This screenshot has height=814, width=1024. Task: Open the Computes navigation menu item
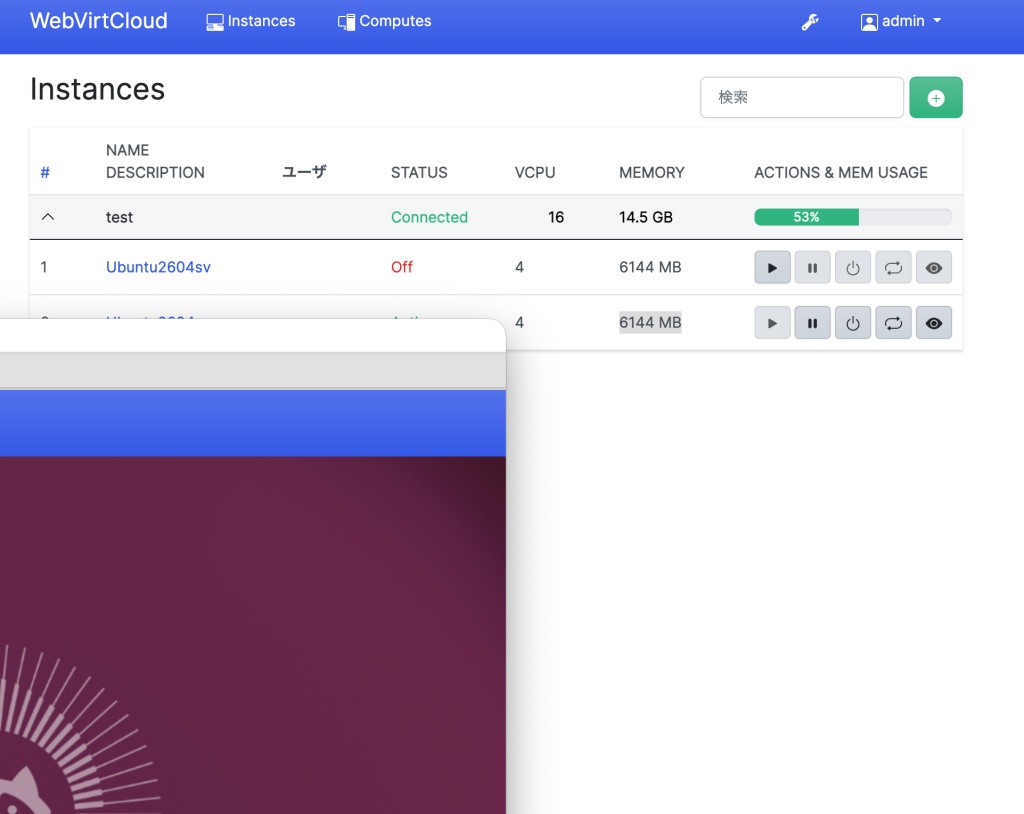[385, 21]
